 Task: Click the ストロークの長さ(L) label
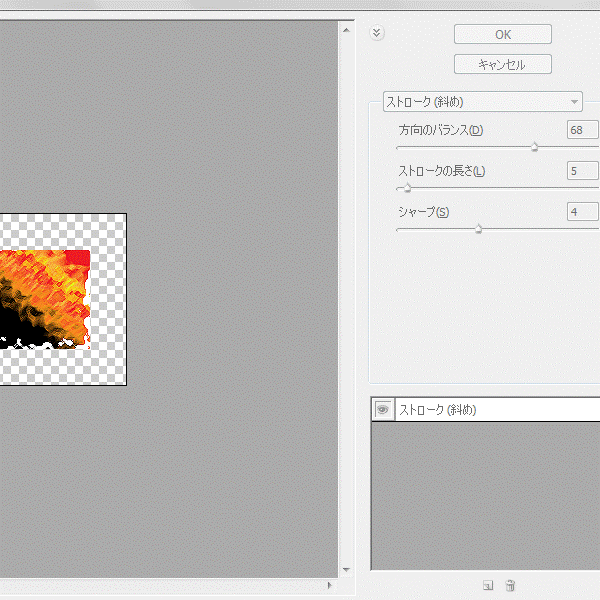[x=442, y=171]
